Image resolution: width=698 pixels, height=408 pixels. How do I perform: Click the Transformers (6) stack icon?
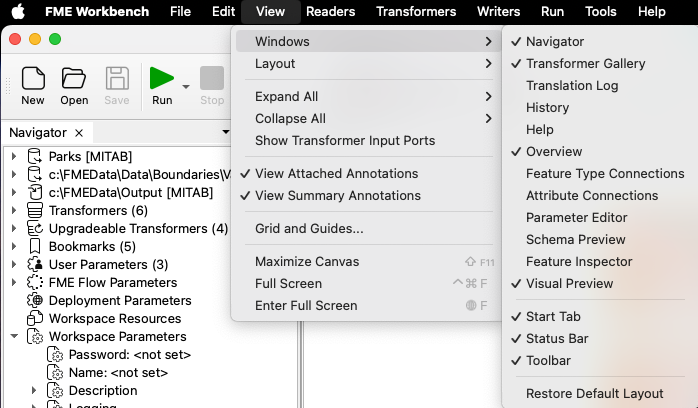(x=35, y=210)
